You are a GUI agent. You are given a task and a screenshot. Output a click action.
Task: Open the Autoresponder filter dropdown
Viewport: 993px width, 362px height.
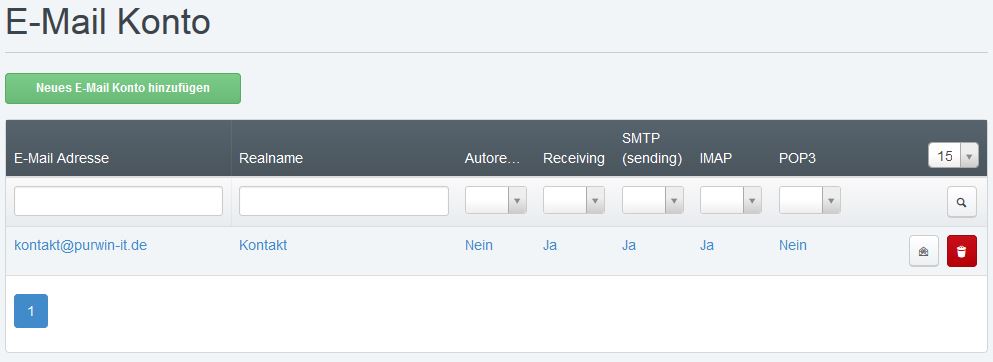(496, 200)
